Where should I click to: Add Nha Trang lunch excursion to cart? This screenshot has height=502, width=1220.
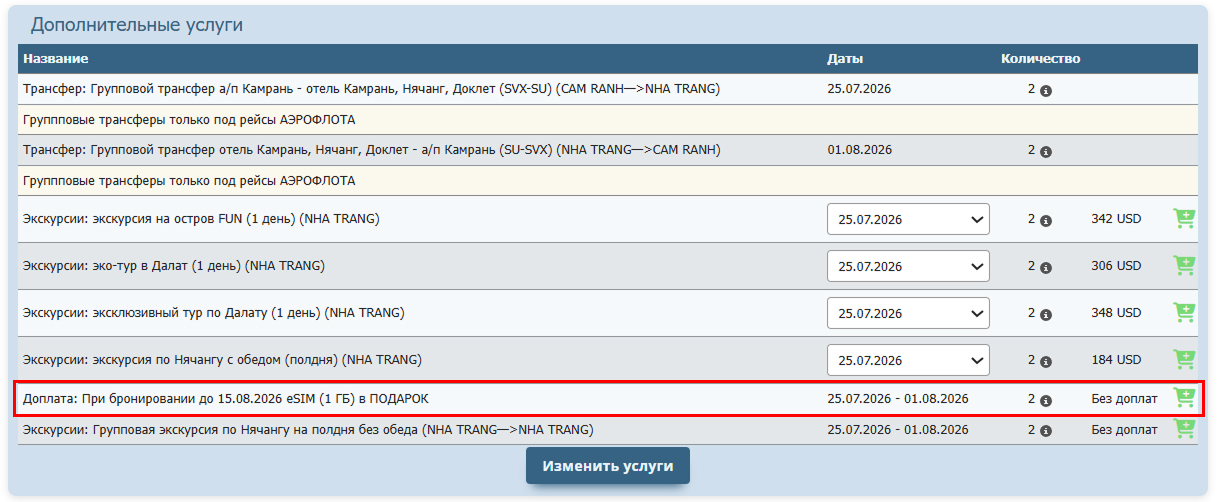(x=1184, y=360)
